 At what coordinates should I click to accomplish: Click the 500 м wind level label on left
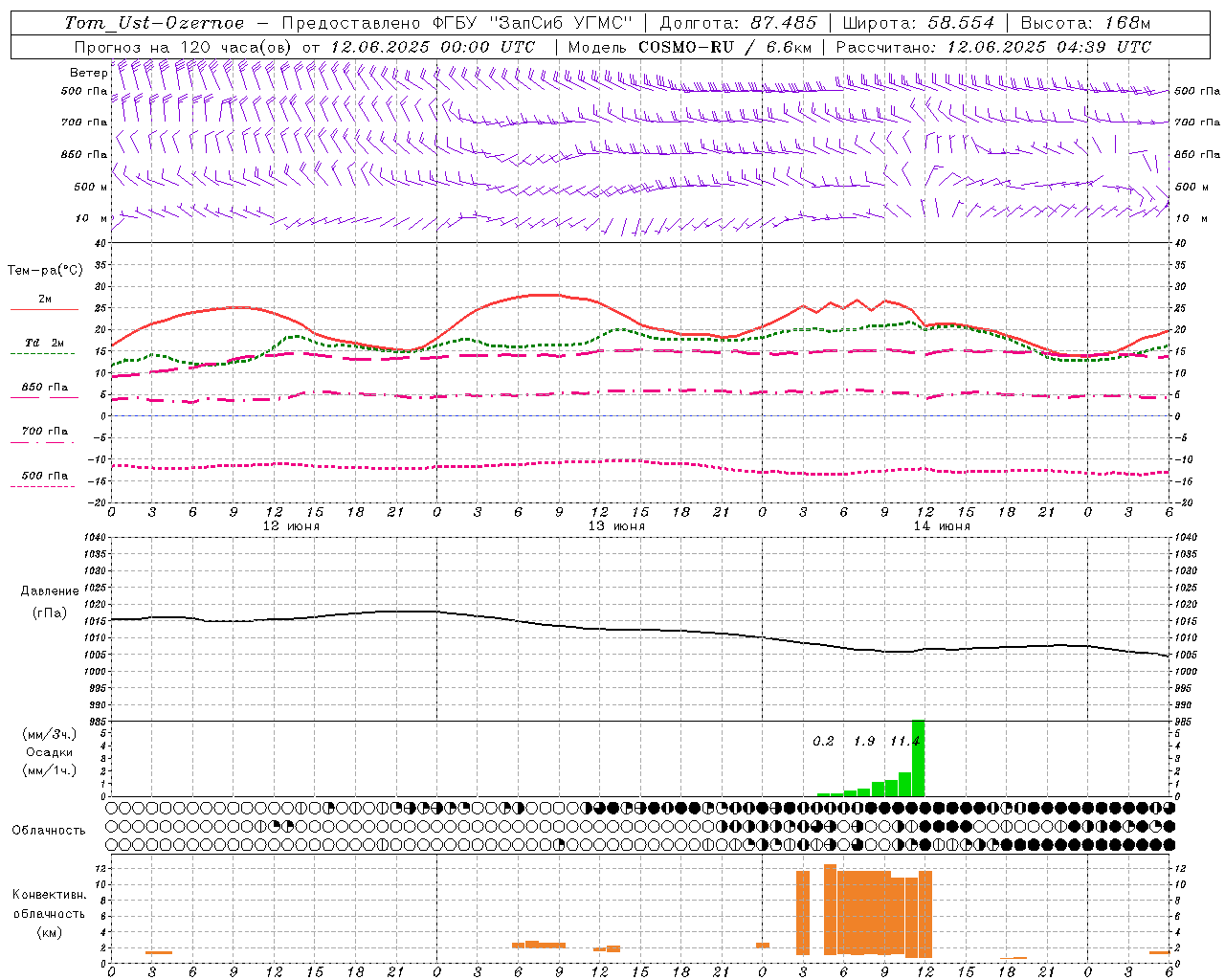point(91,187)
